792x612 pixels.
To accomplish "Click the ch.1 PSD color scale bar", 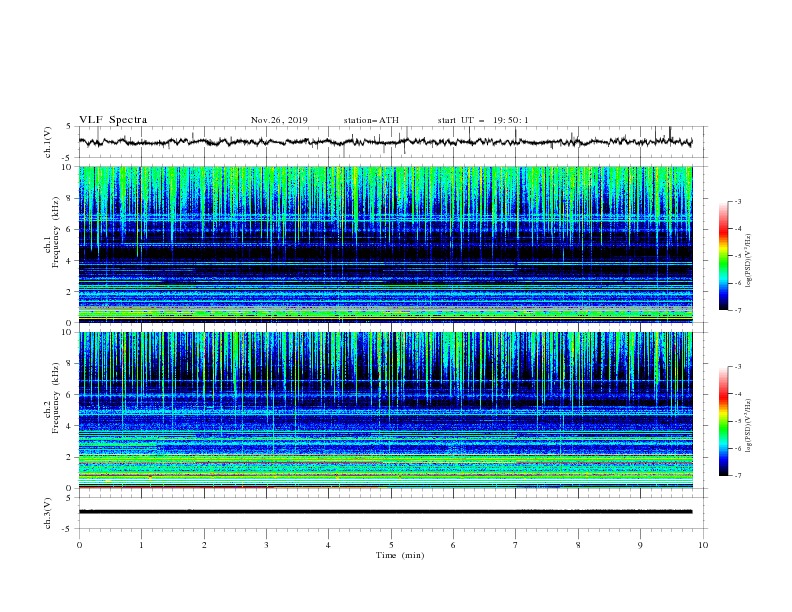I will 723,256.
